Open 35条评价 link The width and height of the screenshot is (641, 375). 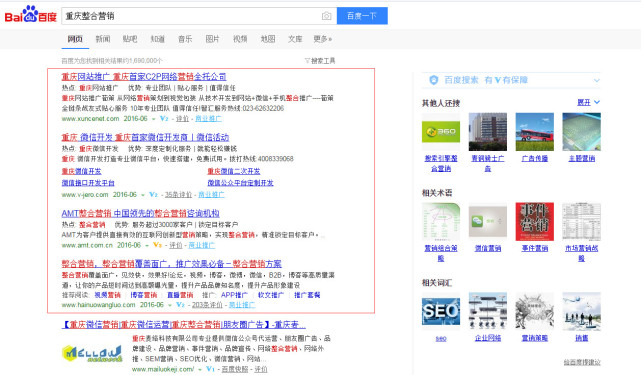[x=178, y=195]
